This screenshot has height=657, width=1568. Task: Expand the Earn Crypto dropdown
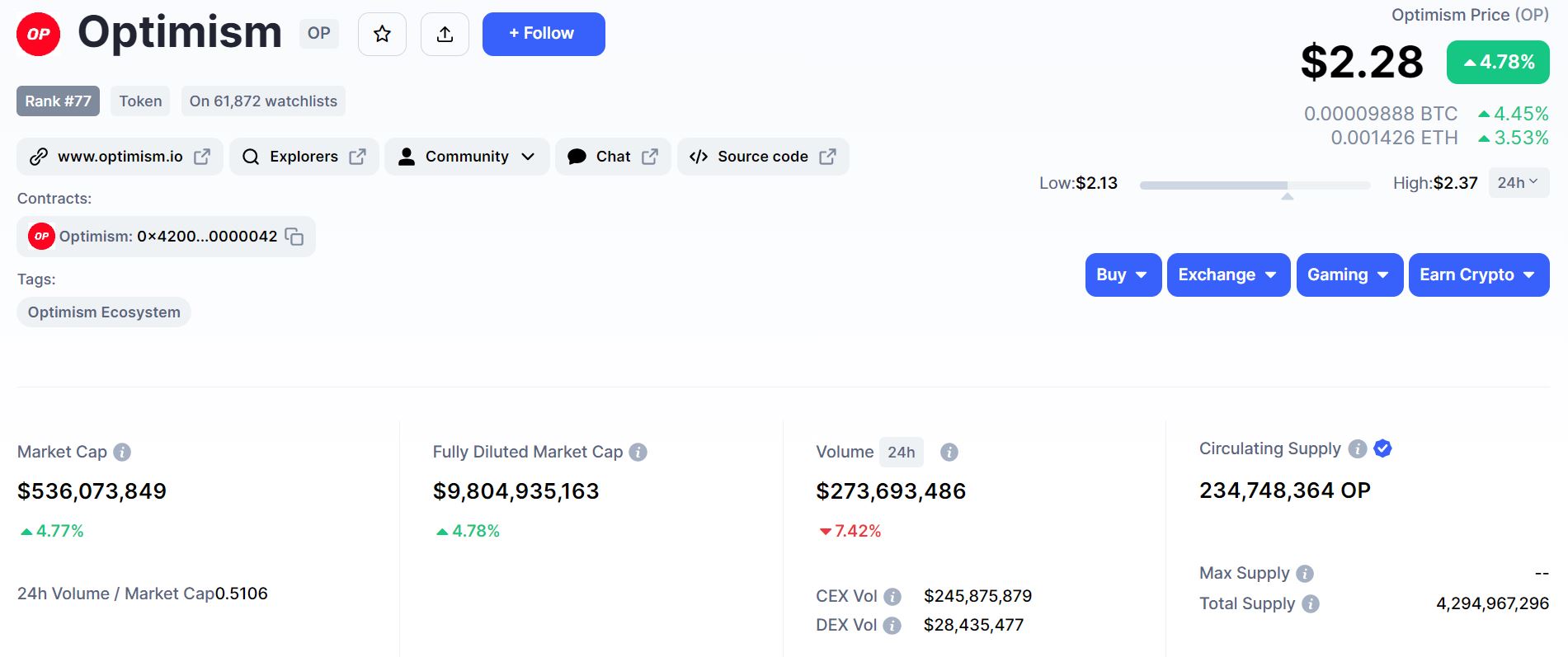1479,275
